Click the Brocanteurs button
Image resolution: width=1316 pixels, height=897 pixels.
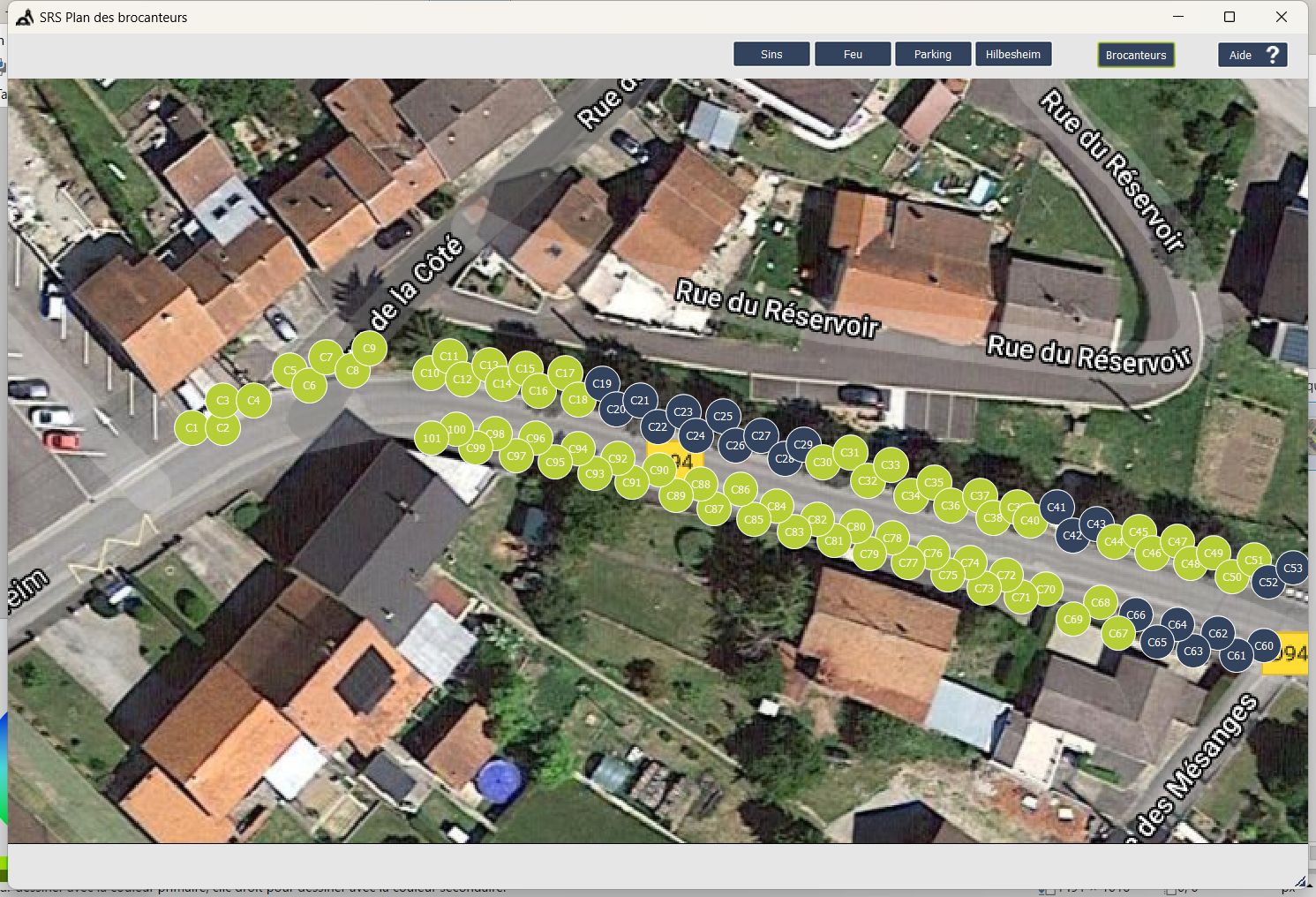[x=1136, y=55]
